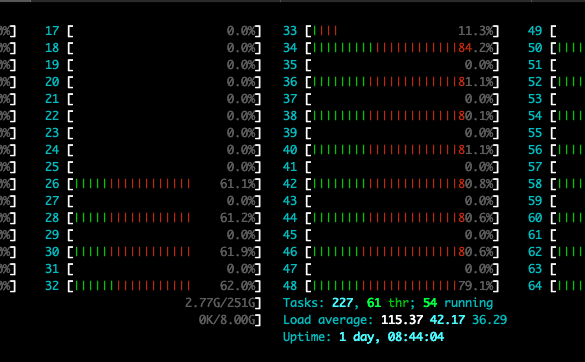This screenshot has height=362, width=585.
Task: Select the CPU number label 36
Action: tap(290, 82)
